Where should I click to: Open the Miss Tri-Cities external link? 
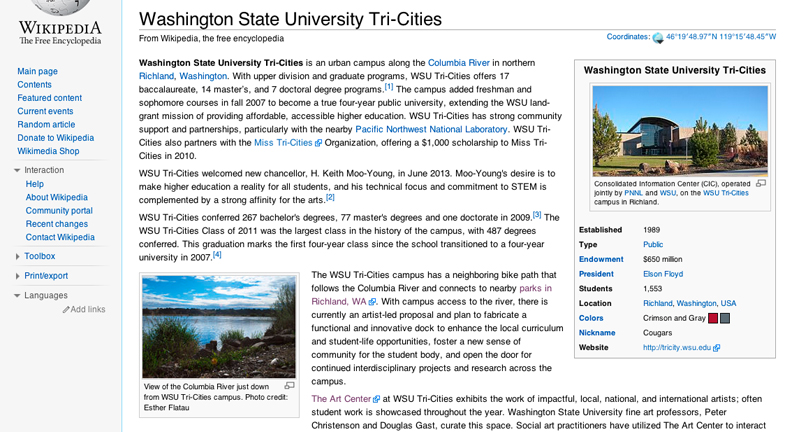(283, 143)
